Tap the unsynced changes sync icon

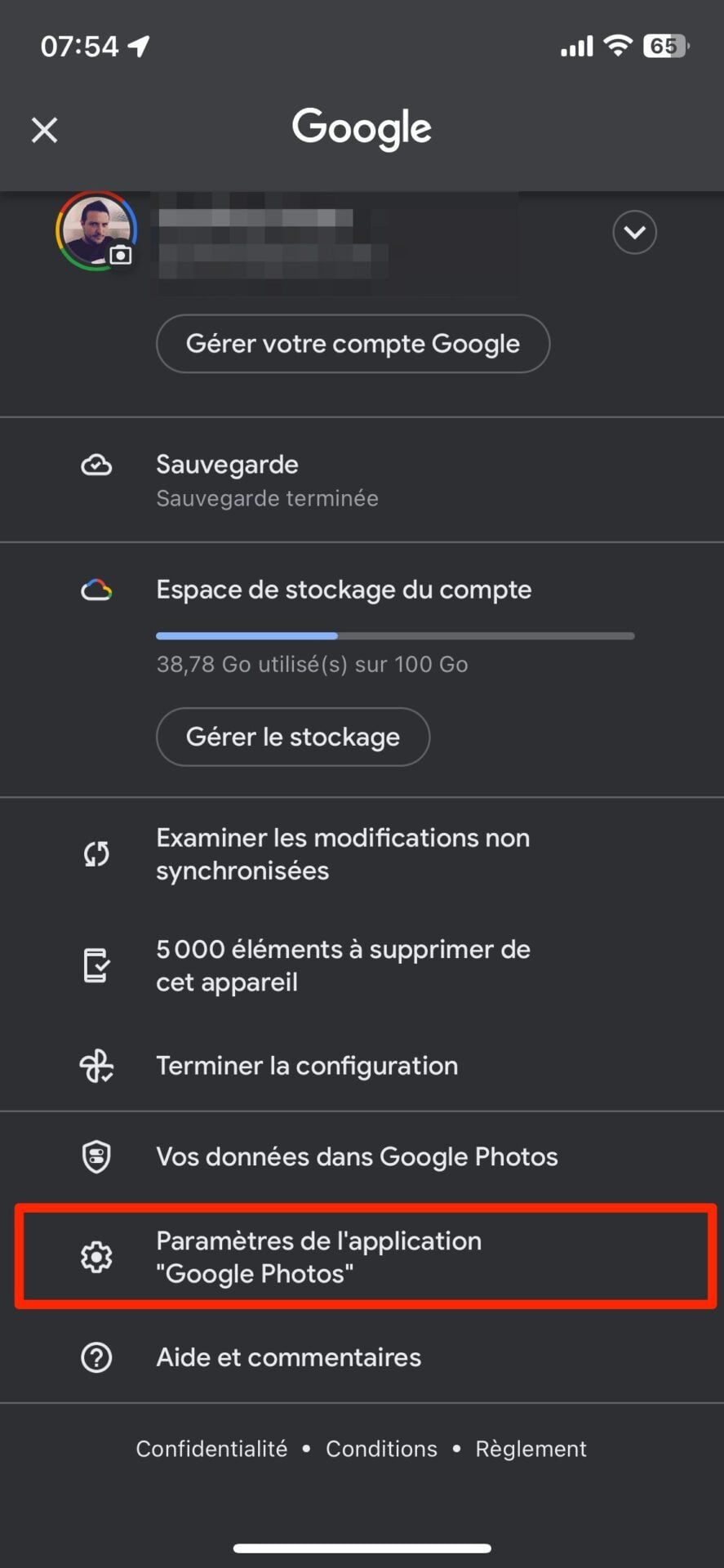click(96, 854)
